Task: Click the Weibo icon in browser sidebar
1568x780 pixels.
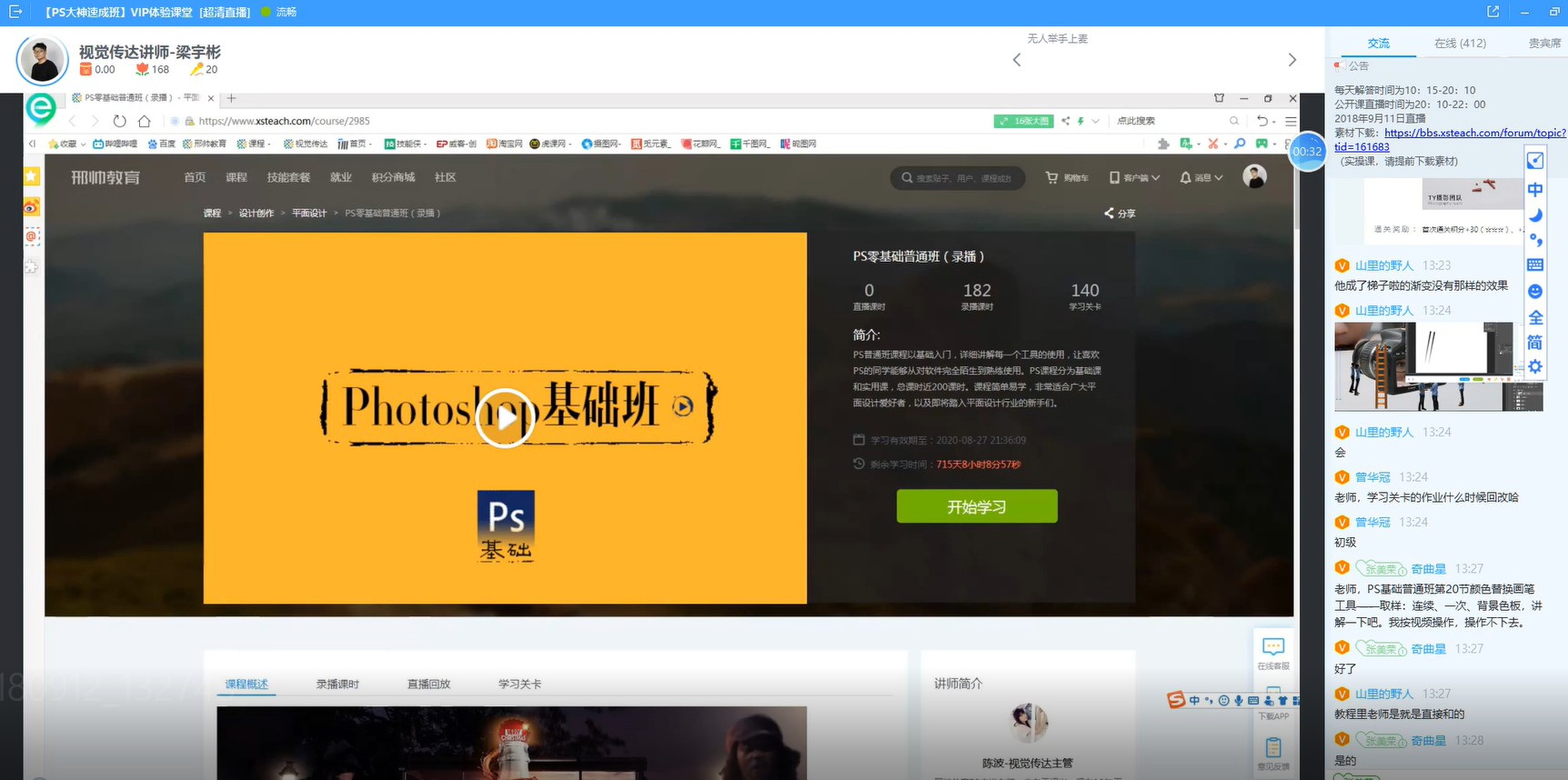Action: 32,207
